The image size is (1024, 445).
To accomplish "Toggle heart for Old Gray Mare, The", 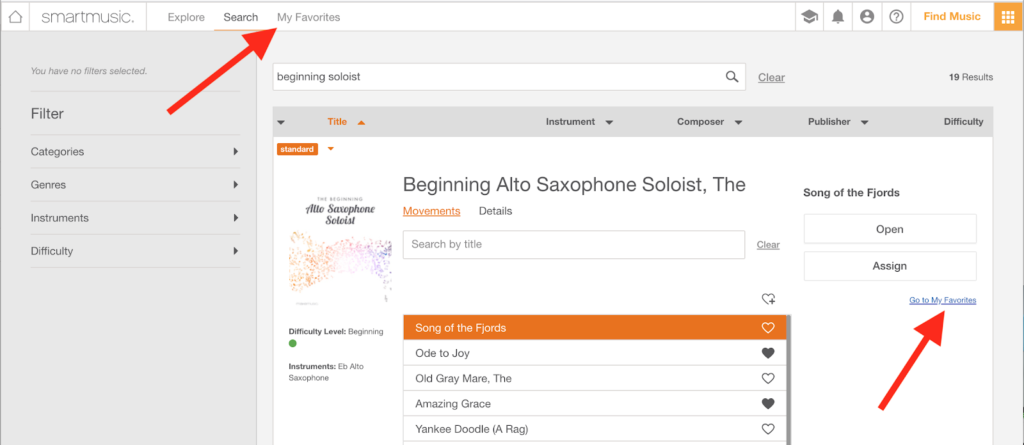I will tap(768, 378).
